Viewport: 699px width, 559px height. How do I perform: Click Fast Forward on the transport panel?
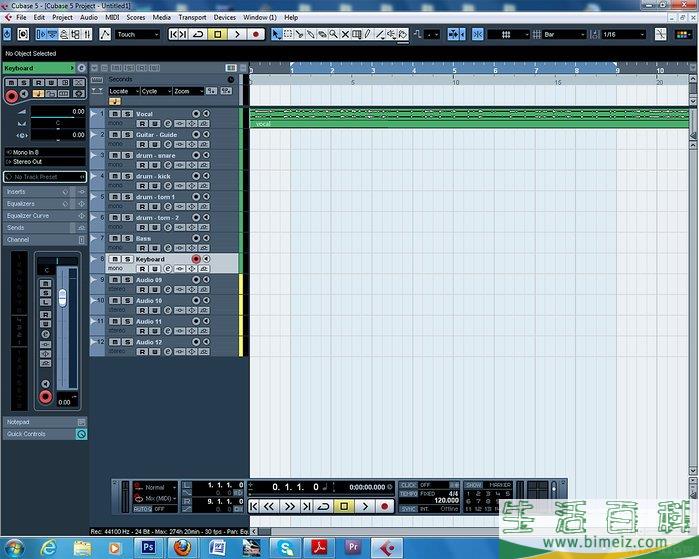(289, 506)
